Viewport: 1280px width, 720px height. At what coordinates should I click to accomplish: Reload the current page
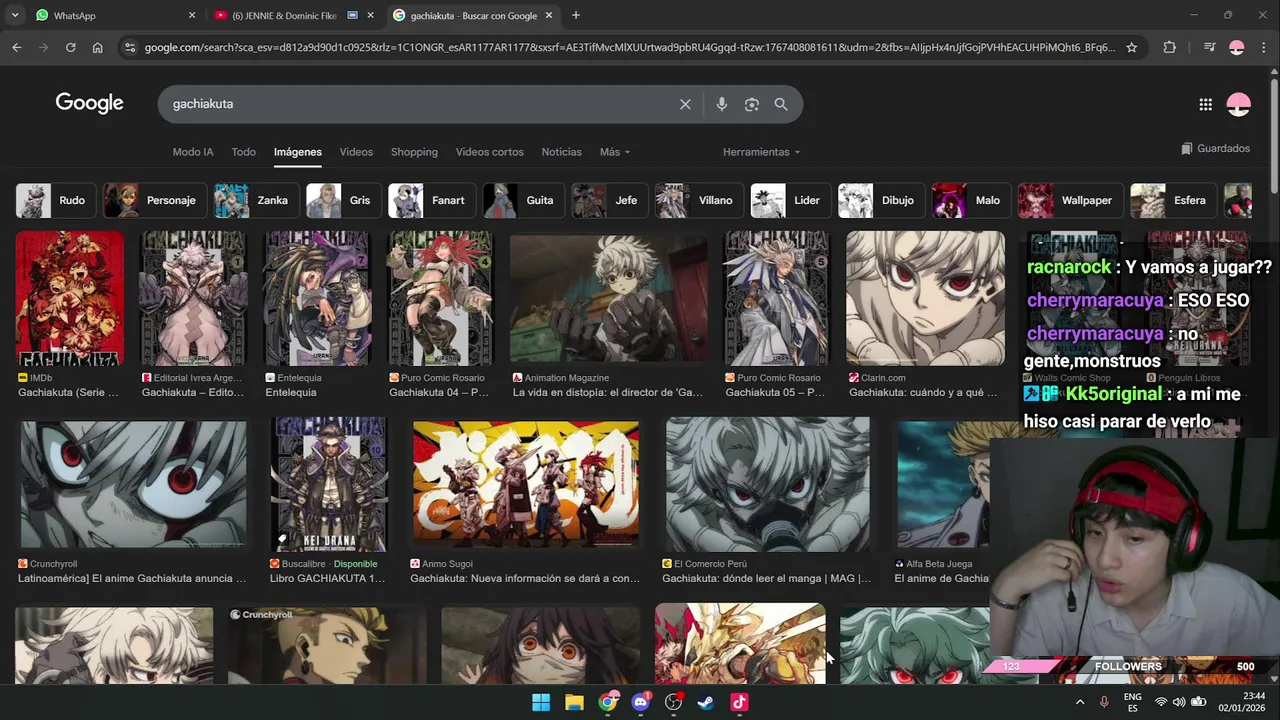click(70, 47)
